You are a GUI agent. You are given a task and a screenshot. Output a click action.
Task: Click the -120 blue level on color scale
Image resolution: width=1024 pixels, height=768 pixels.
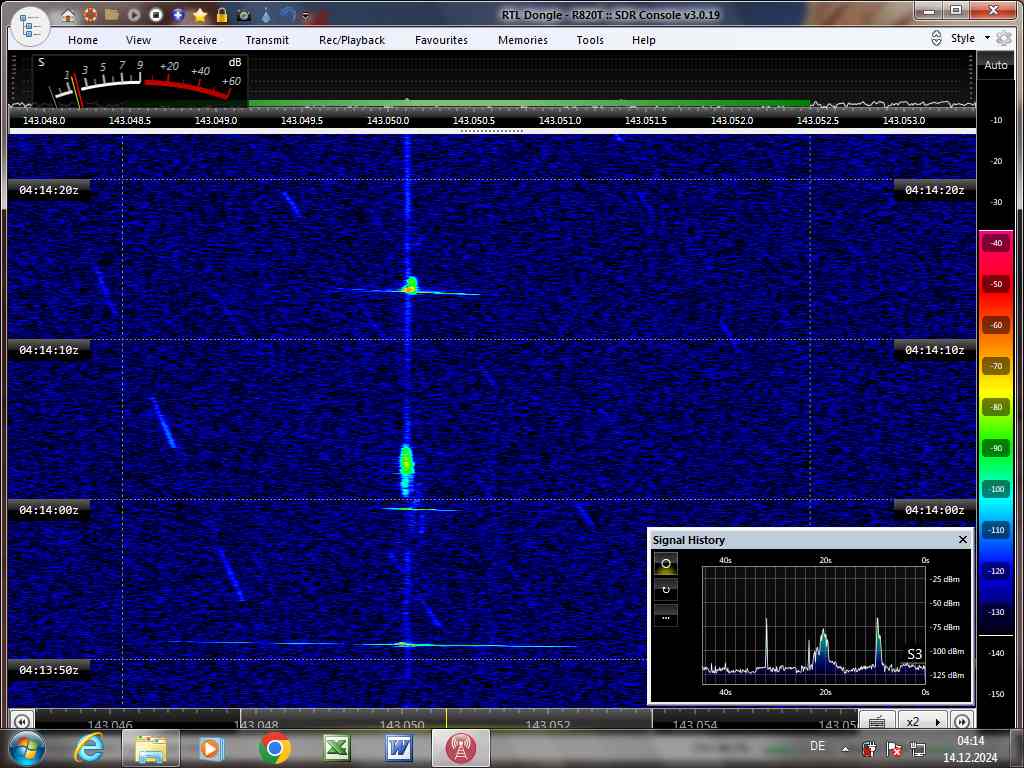click(996, 571)
